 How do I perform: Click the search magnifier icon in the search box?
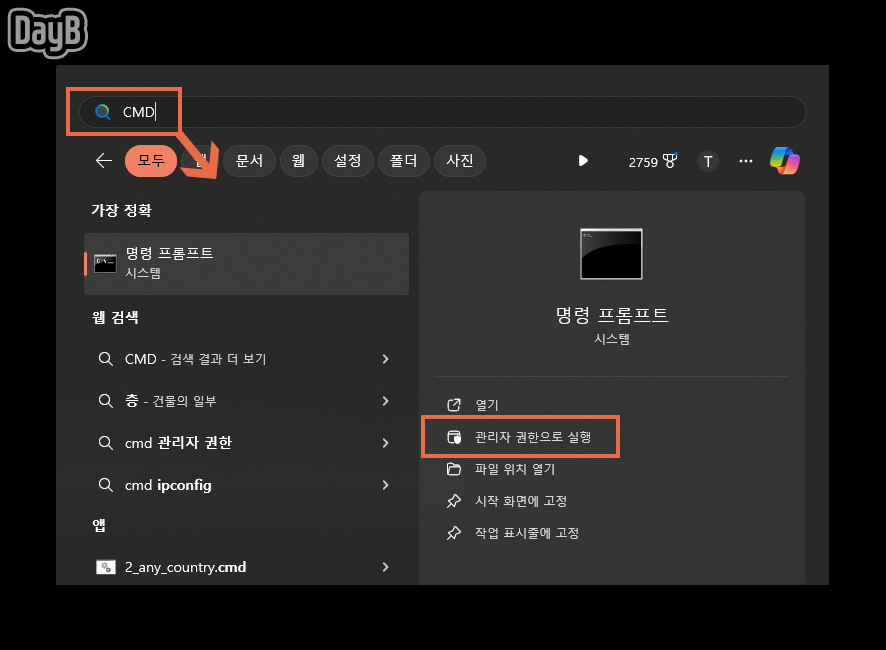pyautogui.click(x=103, y=112)
